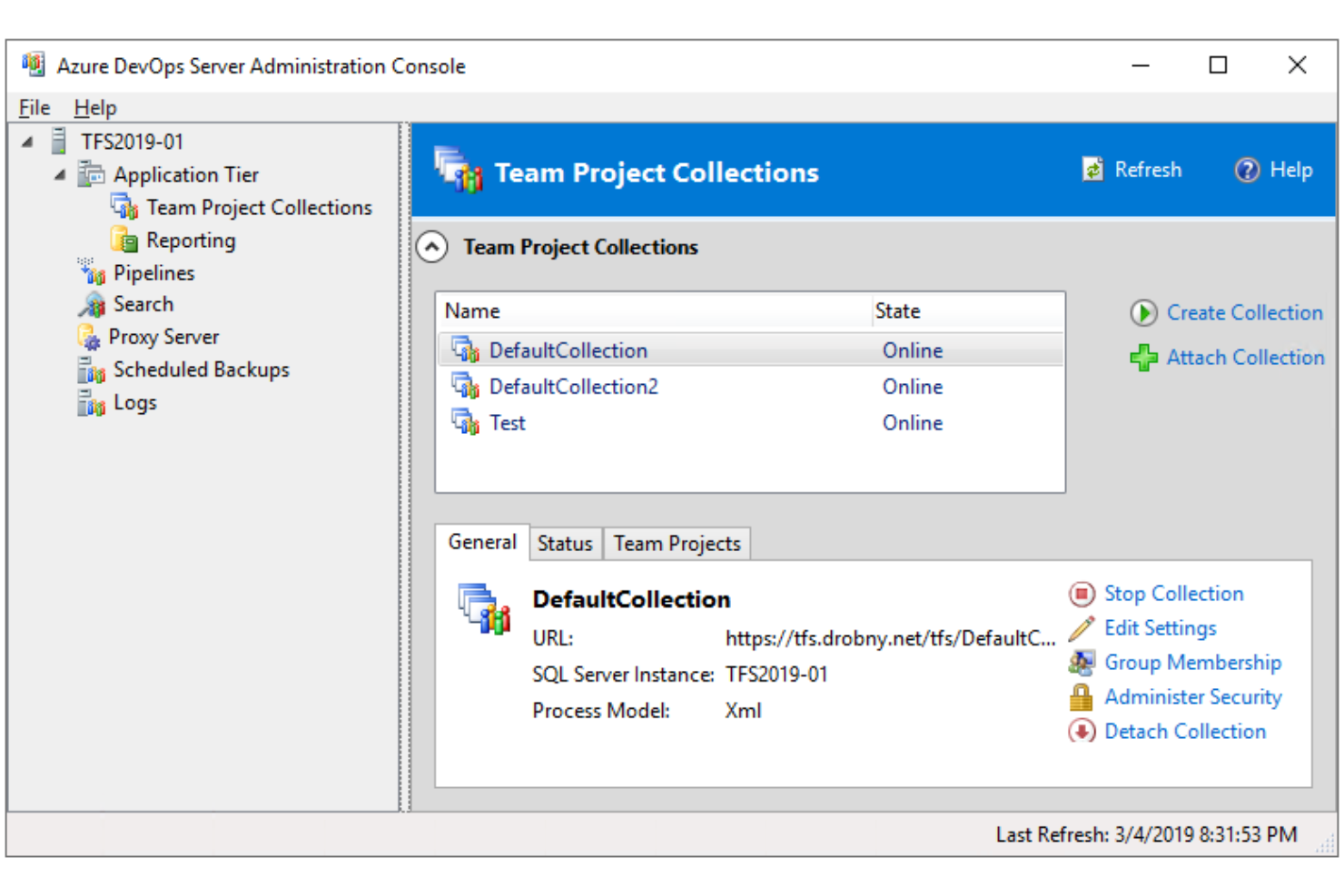This screenshot has width=1344, height=896.
Task: Click the DefaultCollection2 row icon
Action: (x=466, y=386)
